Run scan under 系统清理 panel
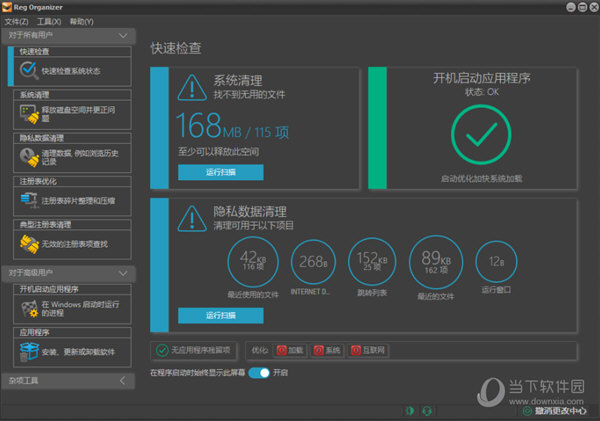600x421 pixels. (x=221, y=172)
